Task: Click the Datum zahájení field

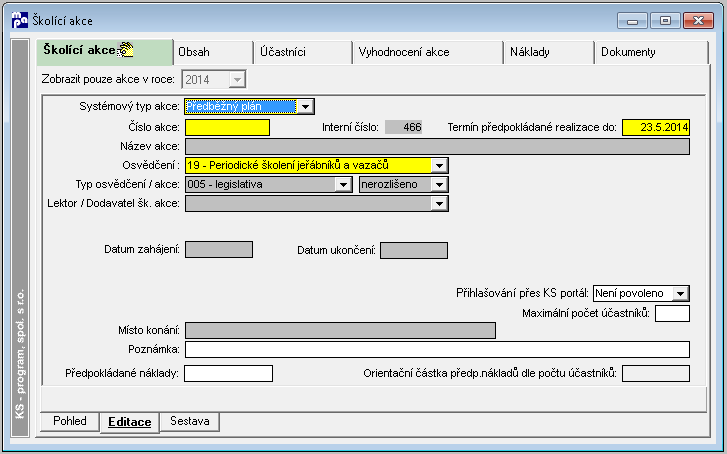Action: coord(219,249)
